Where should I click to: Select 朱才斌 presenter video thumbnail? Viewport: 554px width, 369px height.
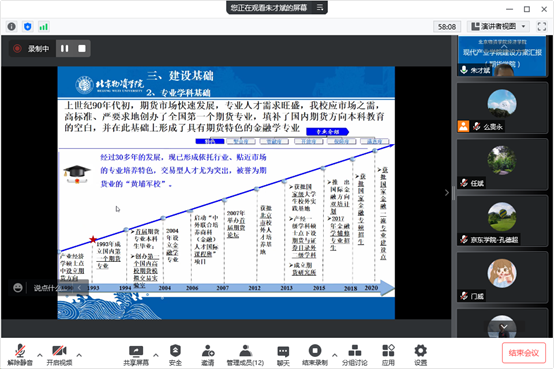click(502, 55)
